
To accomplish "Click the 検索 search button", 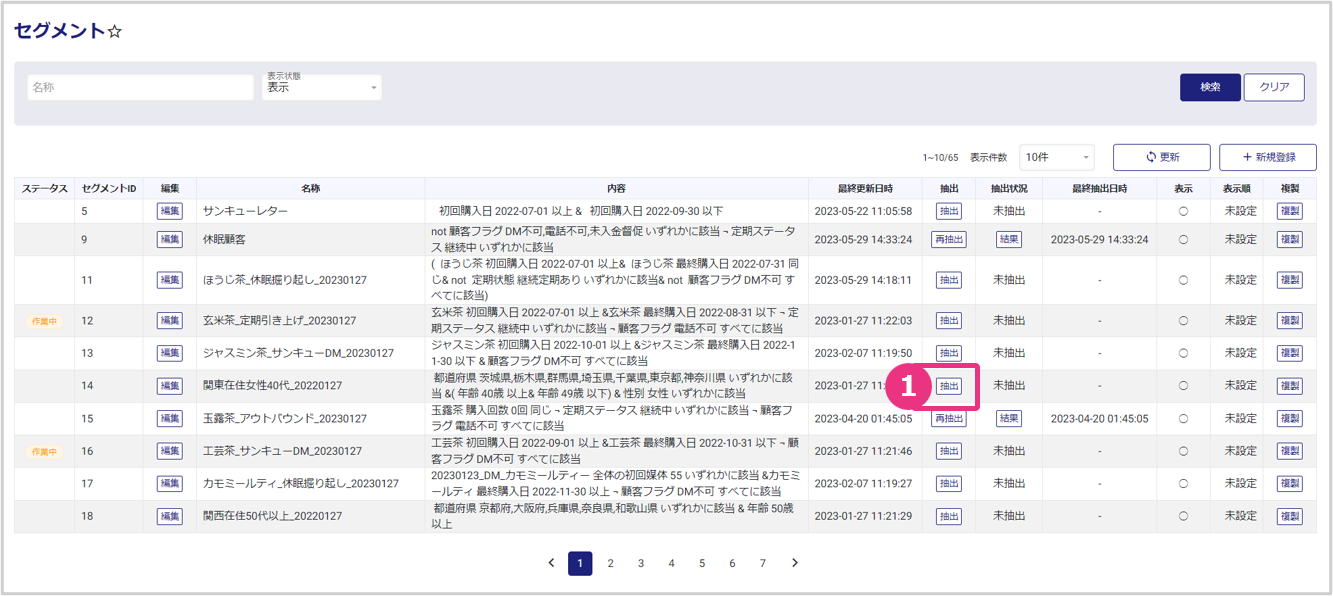I will pos(1210,87).
